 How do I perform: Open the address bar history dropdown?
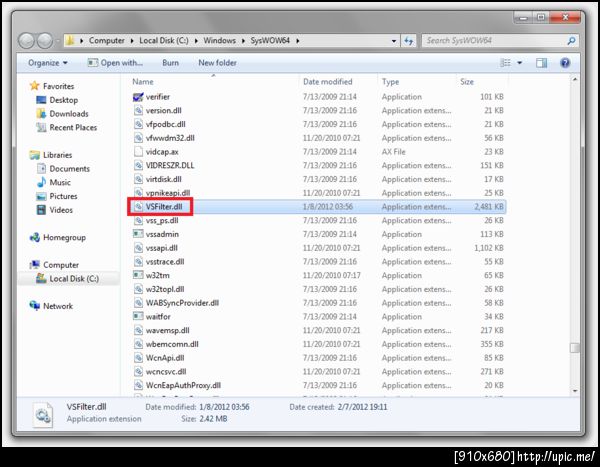pos(394,41)
